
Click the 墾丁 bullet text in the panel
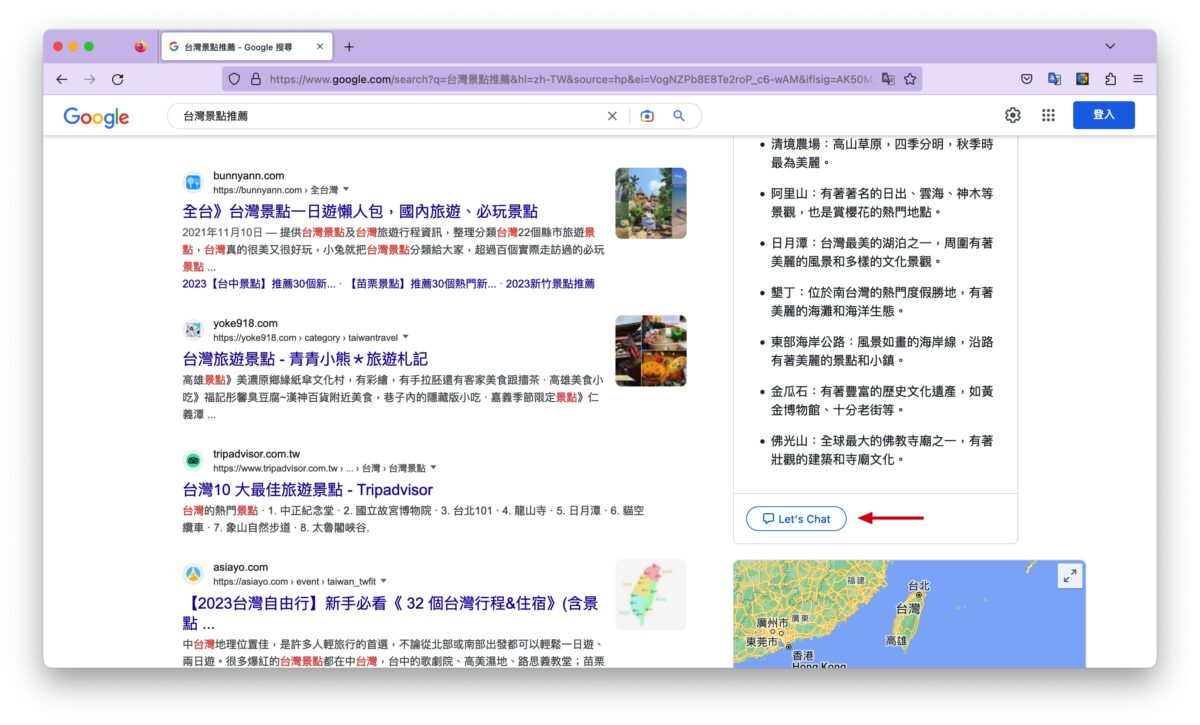coord(881,302)
